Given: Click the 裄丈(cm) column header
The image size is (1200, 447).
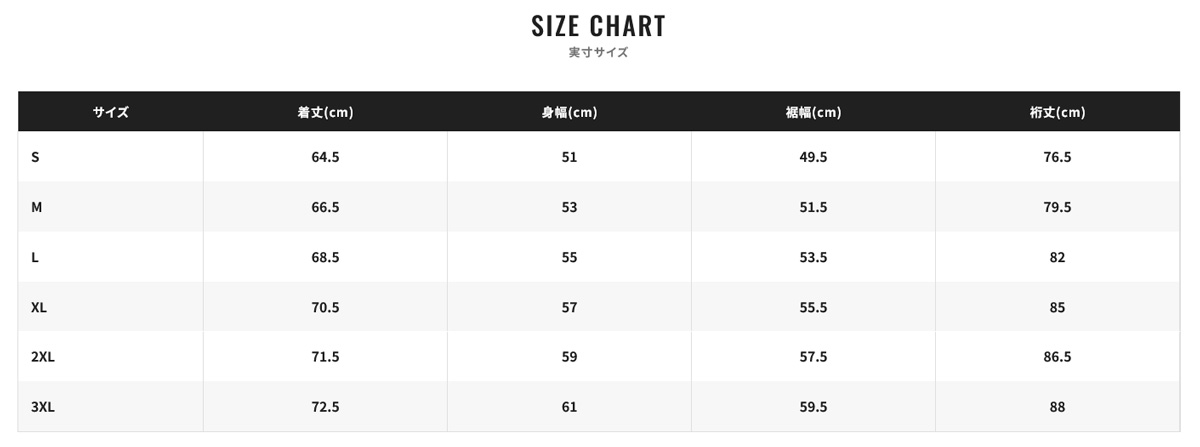Looking at the screenshot, I should [x=1058, y=112].
